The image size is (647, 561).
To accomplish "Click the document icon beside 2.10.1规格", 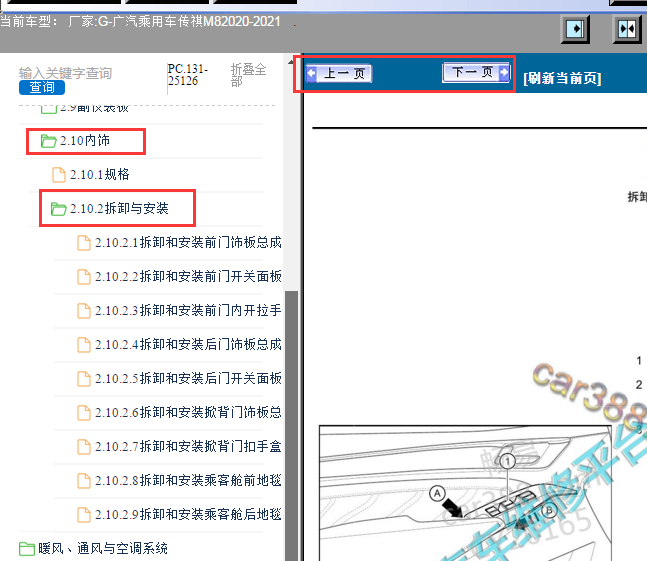I will pyautogui.click(x=59, y=175).
